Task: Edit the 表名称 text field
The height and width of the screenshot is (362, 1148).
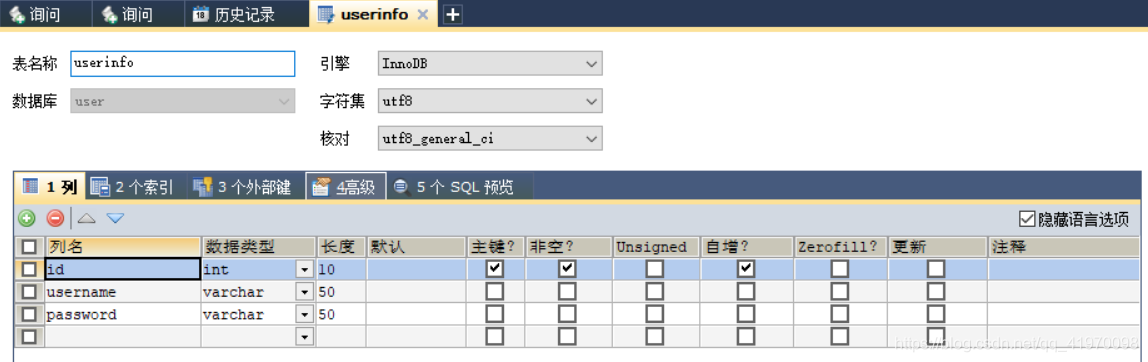Action: tap(182, 63)
